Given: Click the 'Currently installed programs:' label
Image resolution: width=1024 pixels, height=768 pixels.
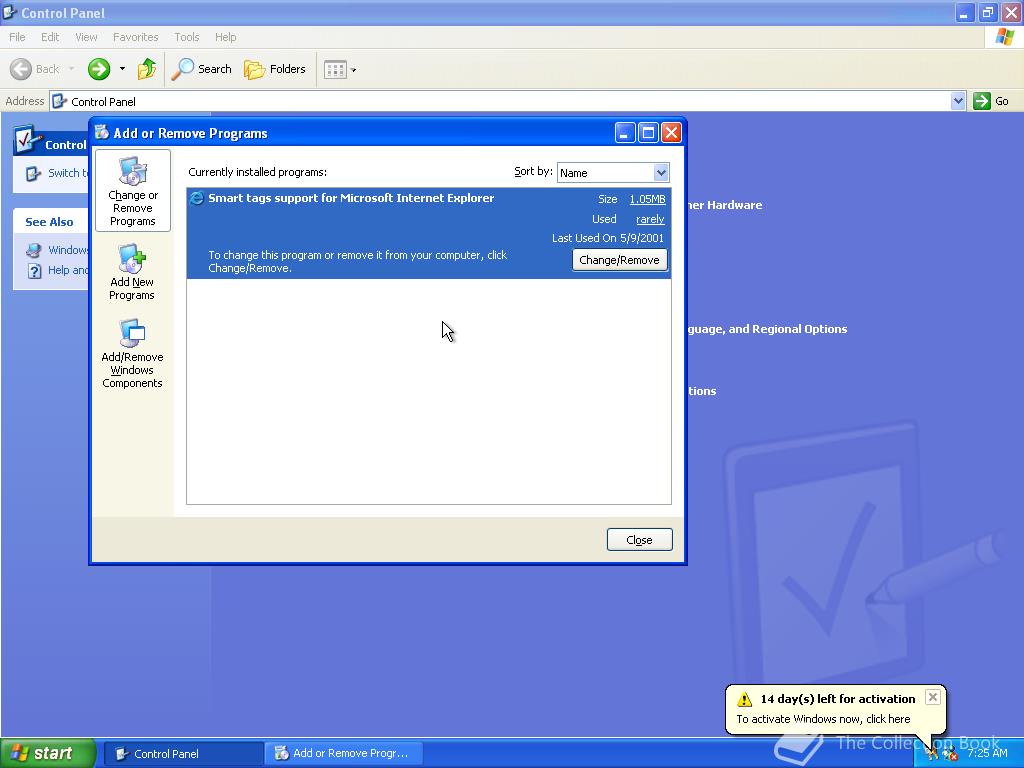Looking at the screenshot, I should point(257,172).
